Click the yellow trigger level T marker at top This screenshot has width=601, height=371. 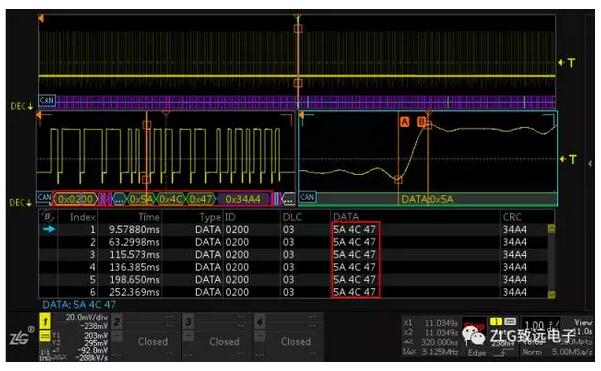point(568,62)
